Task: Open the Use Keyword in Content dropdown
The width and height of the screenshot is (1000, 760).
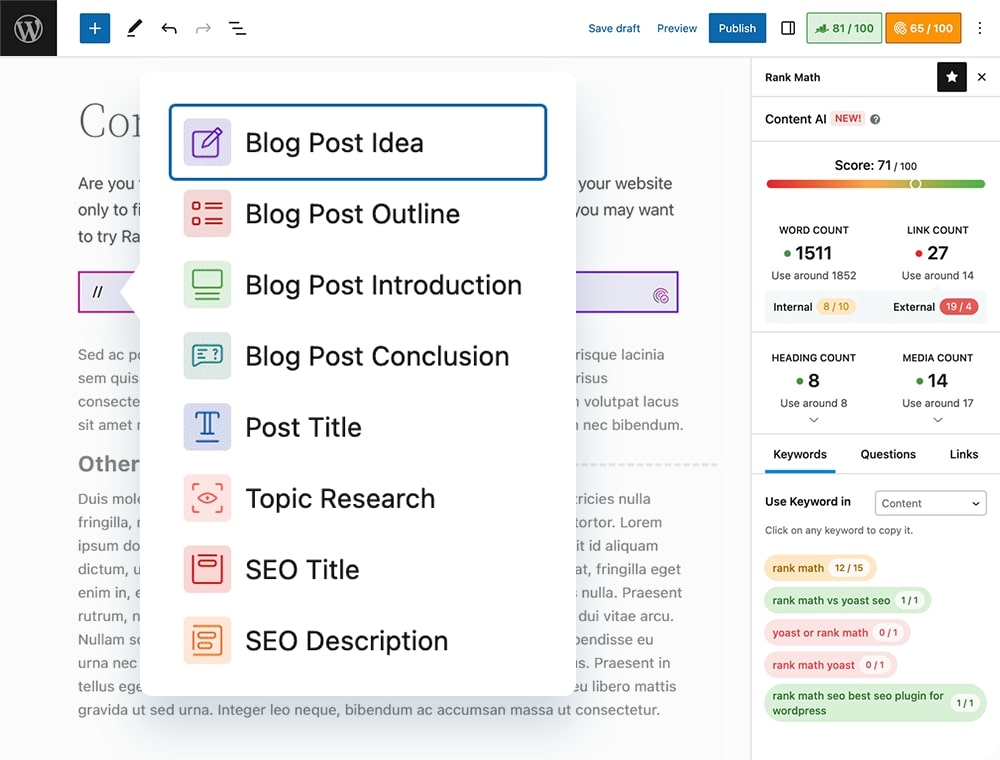Action: point(930,503)
